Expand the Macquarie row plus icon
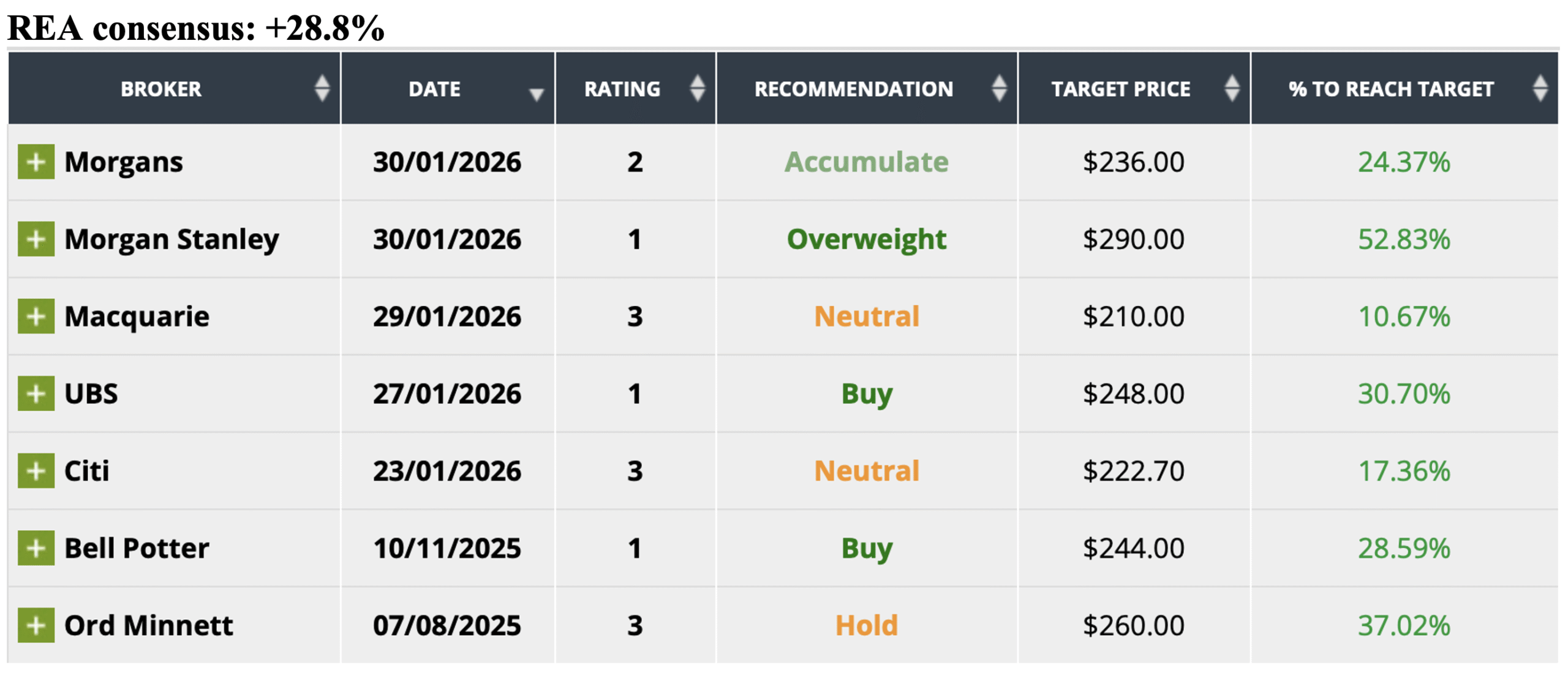Screen dimensions: 1568x676 pos(36,316)
